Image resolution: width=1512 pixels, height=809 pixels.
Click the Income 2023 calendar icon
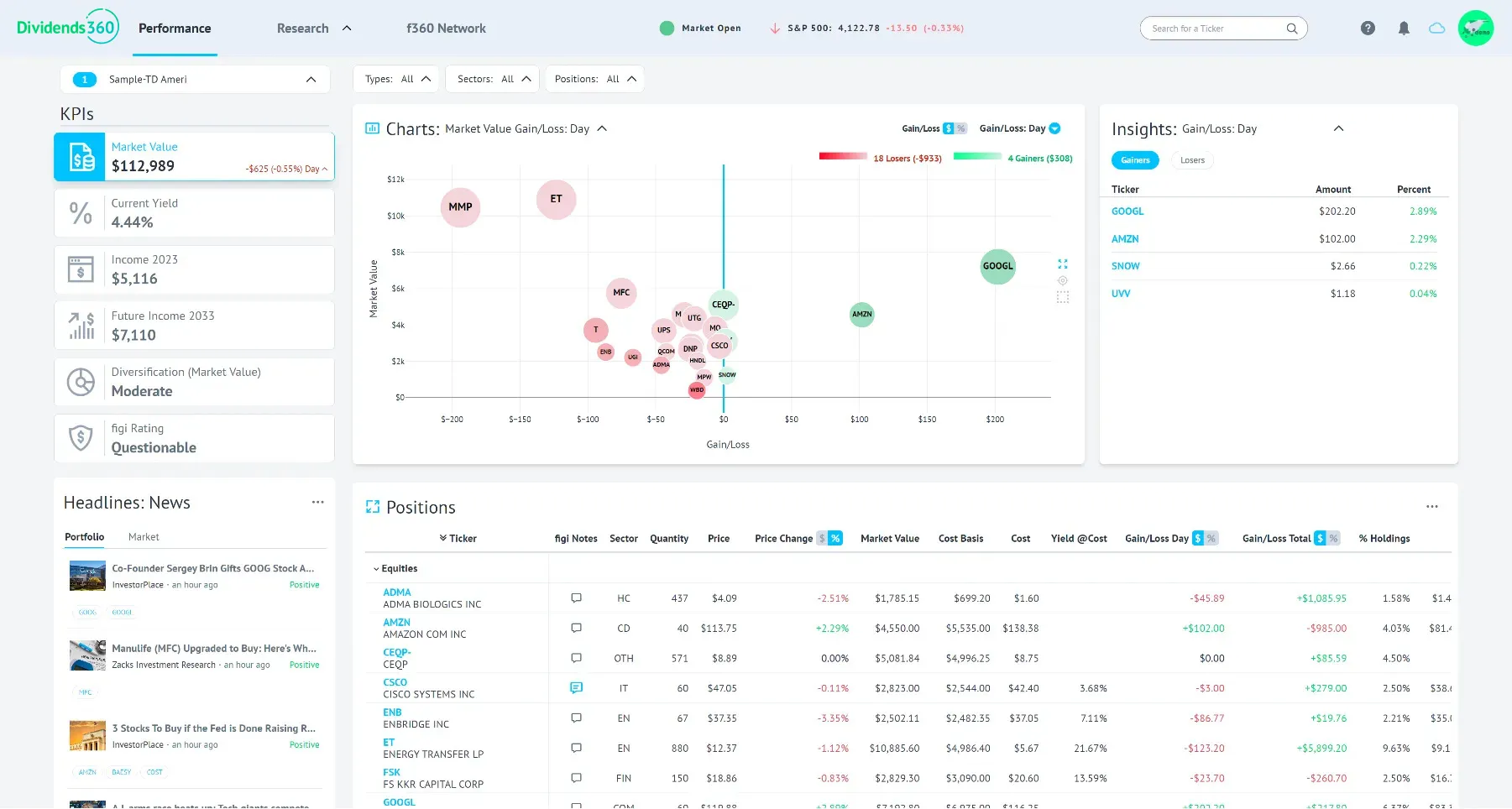click(x=81, y=269)
